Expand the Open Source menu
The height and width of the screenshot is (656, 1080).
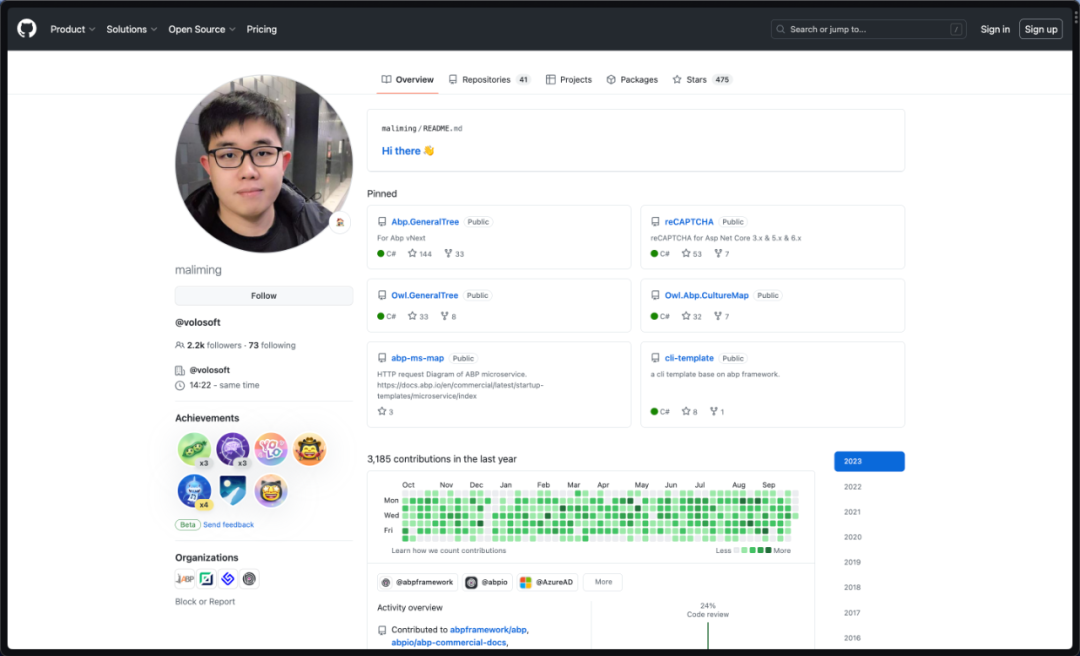pyautogui.click(x=202, y=30)
